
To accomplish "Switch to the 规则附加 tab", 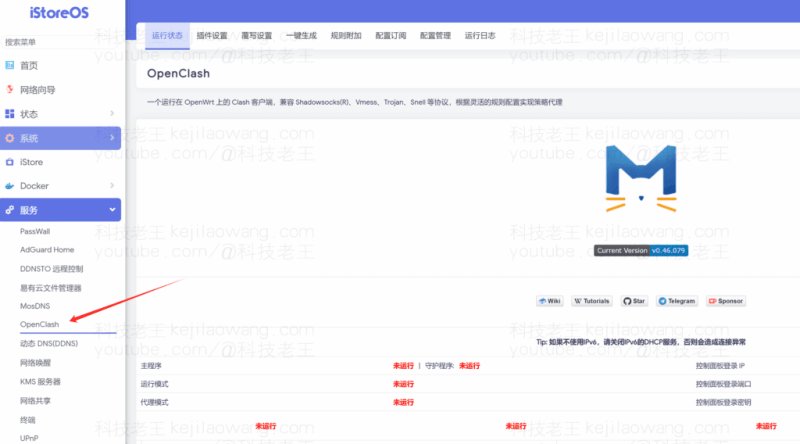I will 346,35.
